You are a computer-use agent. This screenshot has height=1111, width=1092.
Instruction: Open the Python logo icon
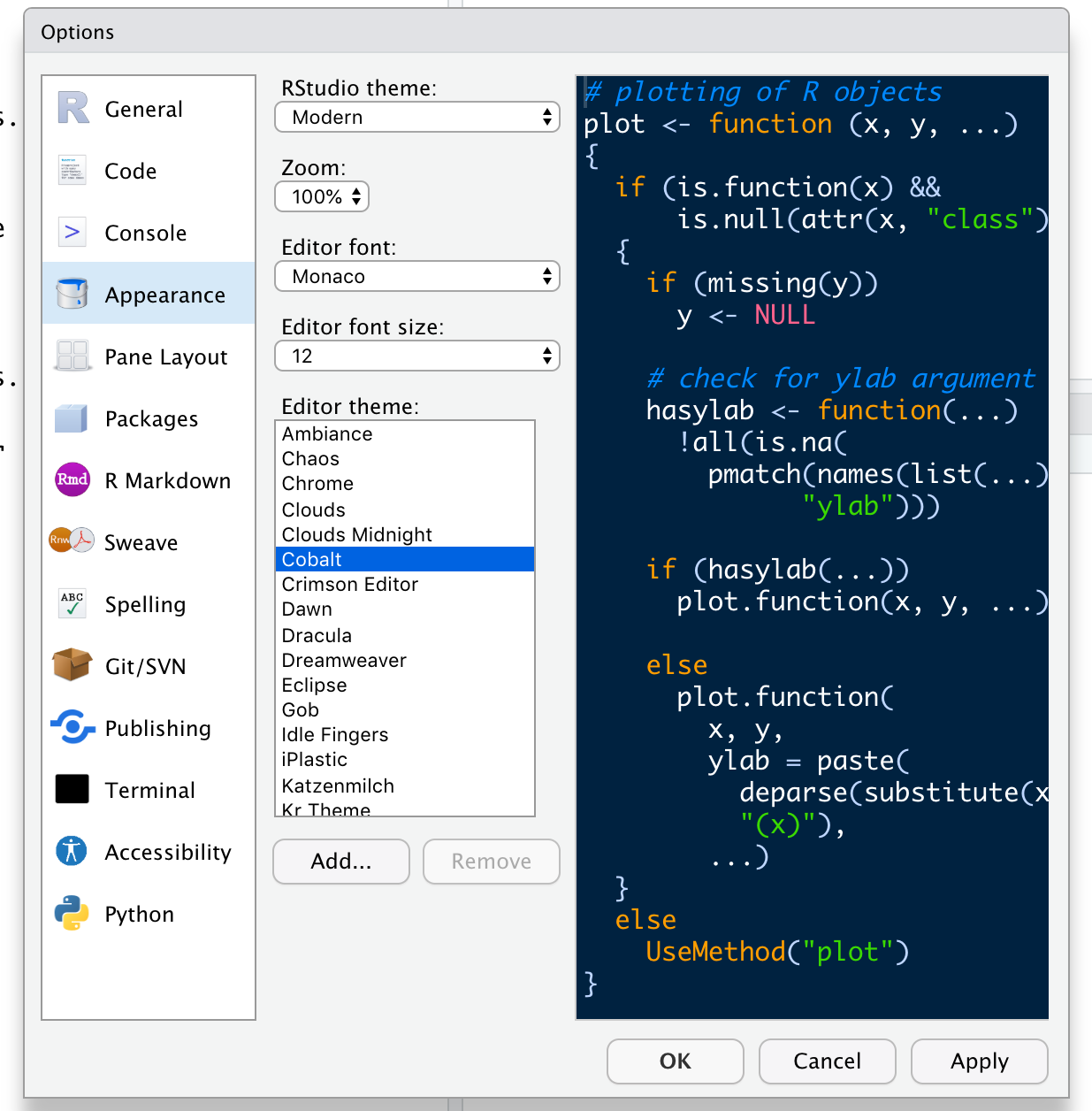coord(73,913)
